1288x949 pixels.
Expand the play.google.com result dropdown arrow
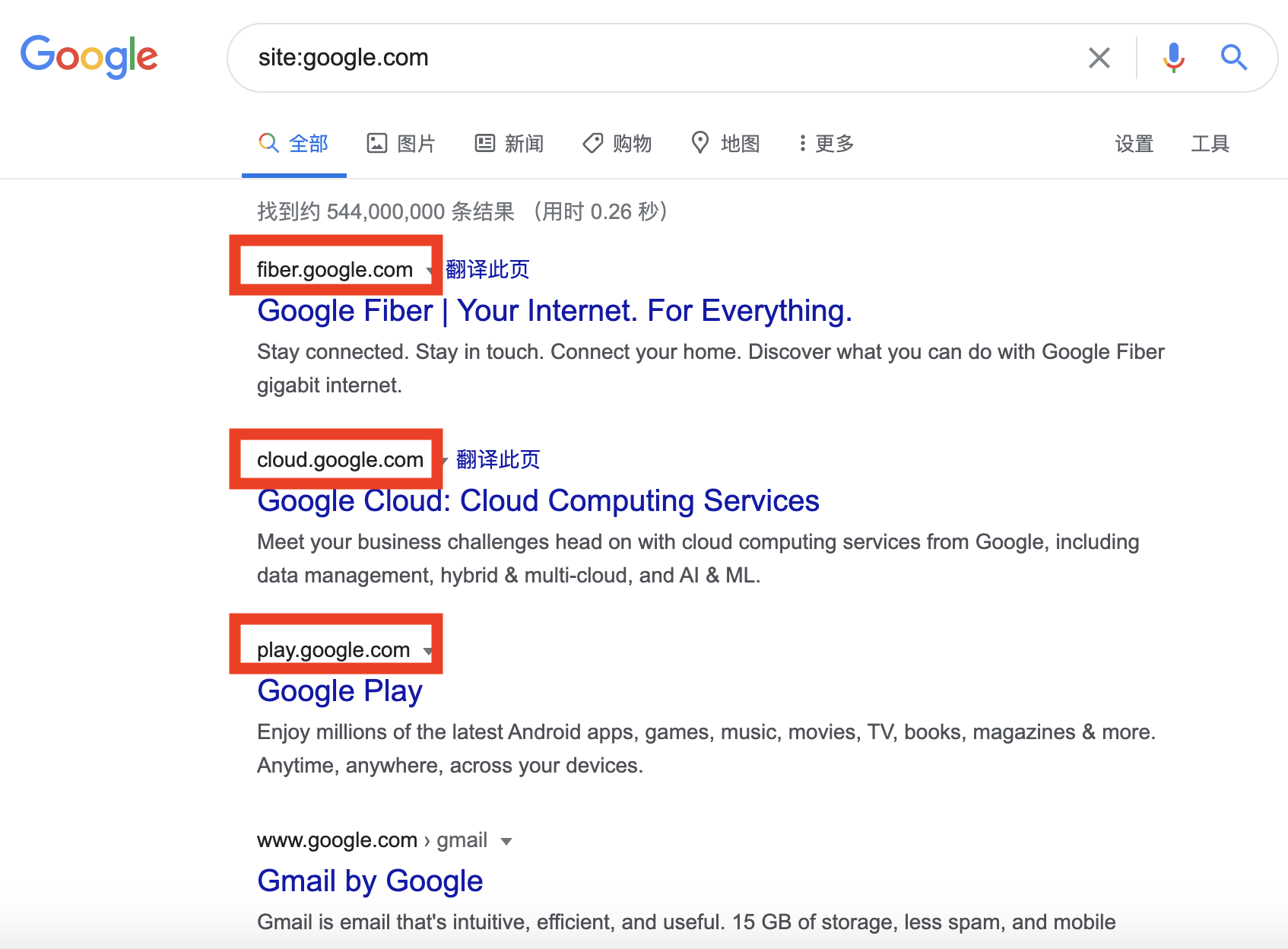[428, 651]
